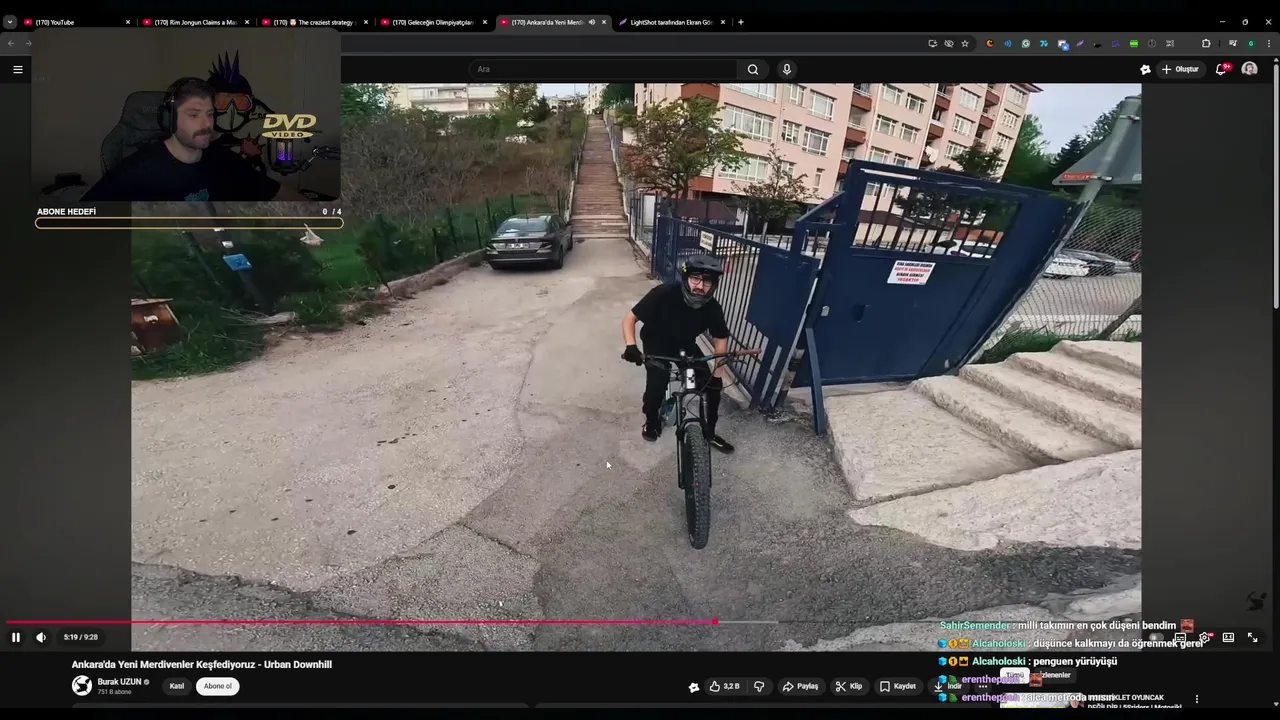Viewport: 1280px width, 720px height.
Task: Expand the tab search dropdown arrow
Action: point(10,22)
